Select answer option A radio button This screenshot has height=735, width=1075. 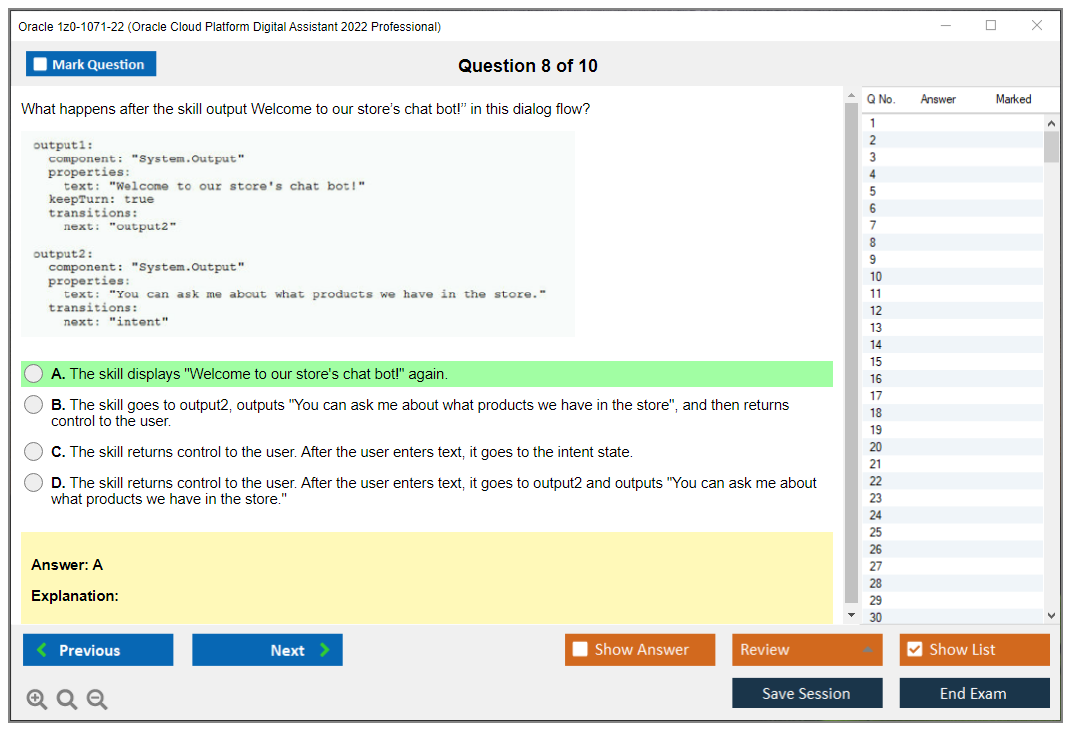[x=33, y=373]
